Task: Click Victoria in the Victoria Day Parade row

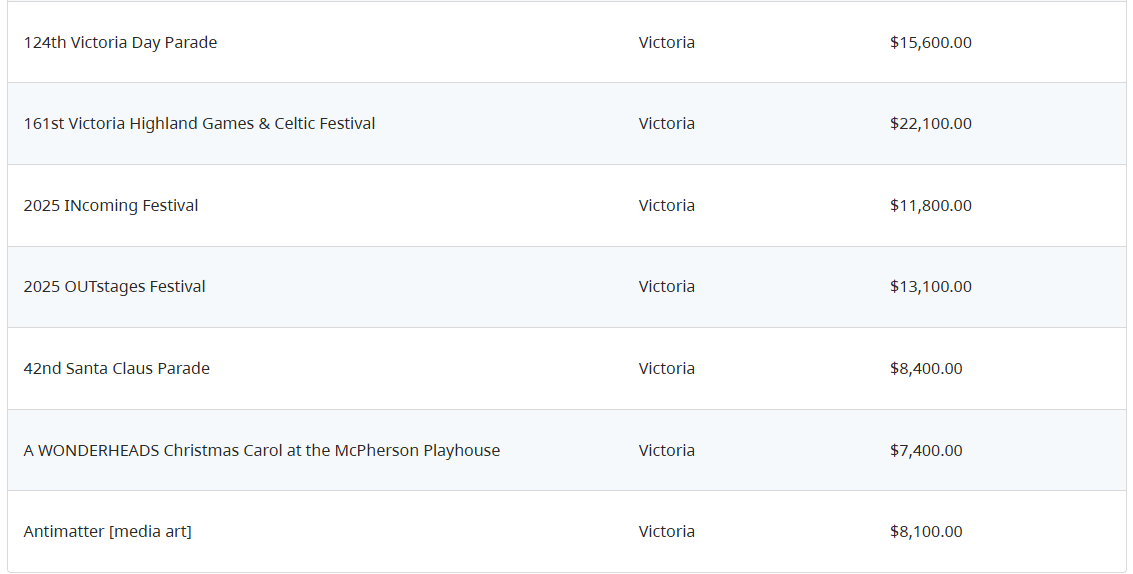Action: pyautogui.click(x=667, y=43)
